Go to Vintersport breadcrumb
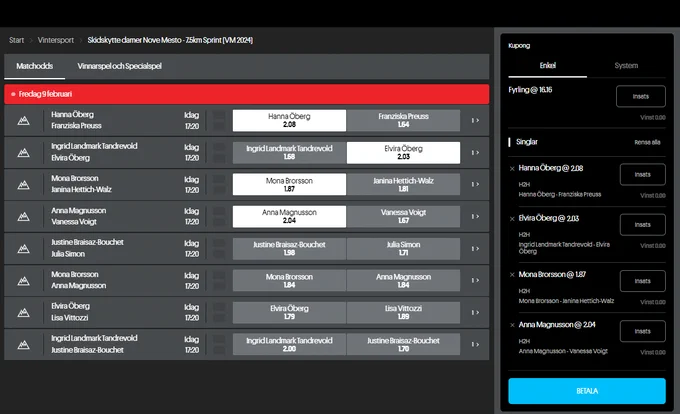Viewport: 680px width, 414px height. point(56,40)
